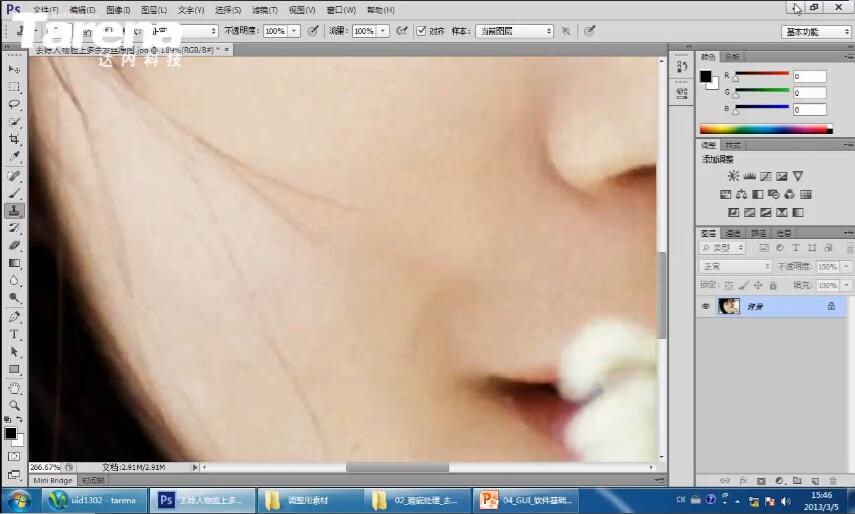The image size is (855, 514).
Task: Open 调整用素材 folder in taskbar
Action: pos(310,500)
